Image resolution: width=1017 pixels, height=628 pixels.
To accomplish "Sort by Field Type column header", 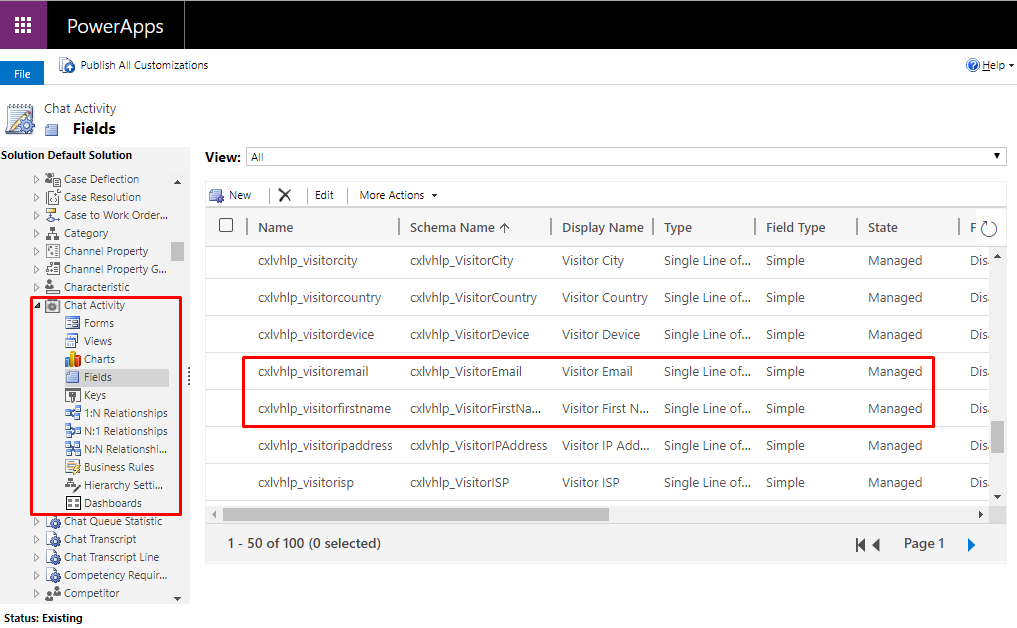I will tap(795, 228).
